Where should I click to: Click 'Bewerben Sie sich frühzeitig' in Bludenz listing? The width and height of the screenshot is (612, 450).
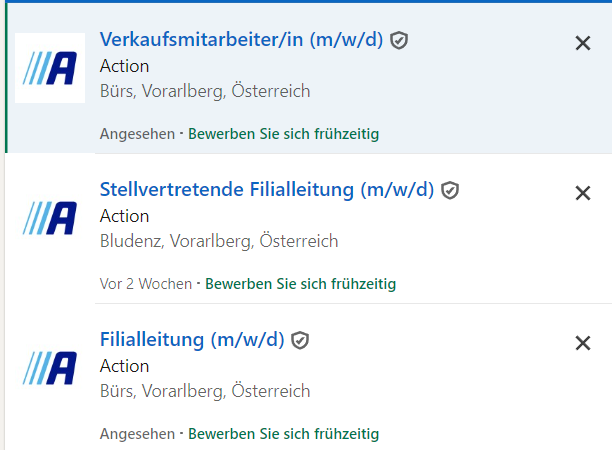pos(301,284)
